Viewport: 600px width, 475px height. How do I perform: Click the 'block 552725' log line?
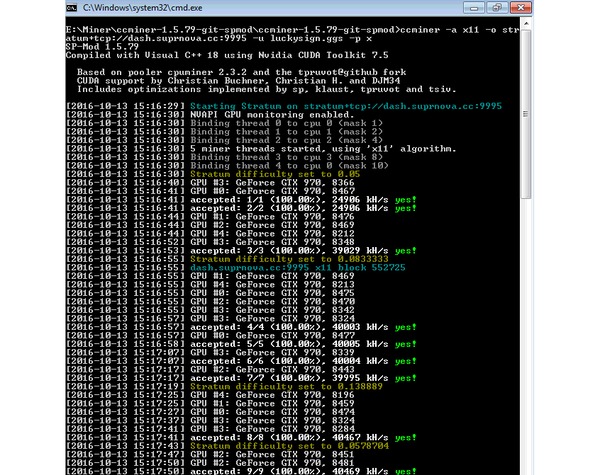[235, 268]
